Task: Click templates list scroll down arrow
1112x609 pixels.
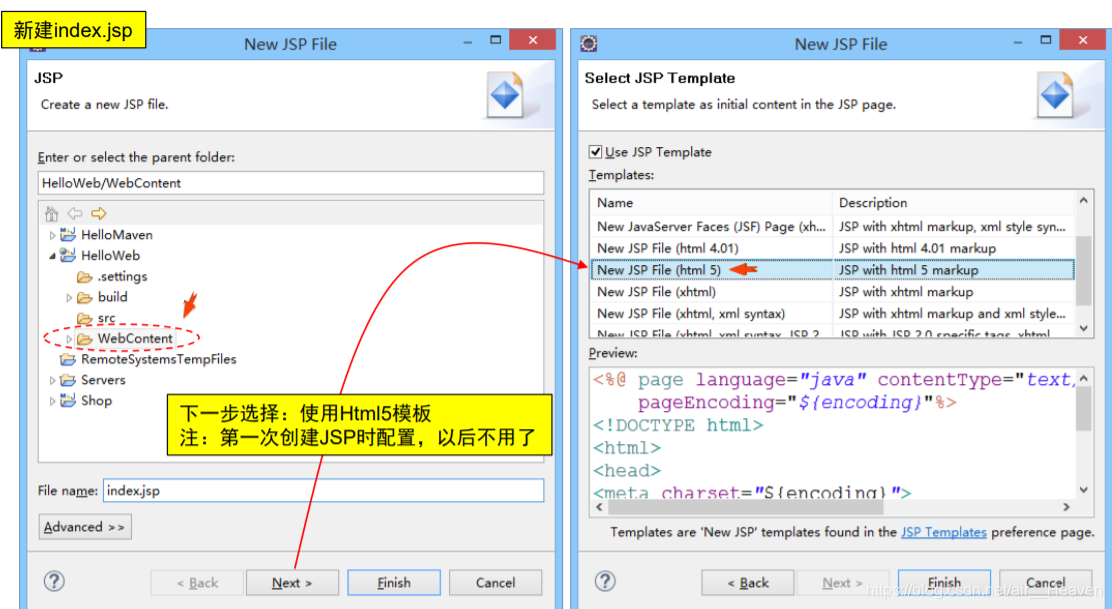Action: [1084, 328]
